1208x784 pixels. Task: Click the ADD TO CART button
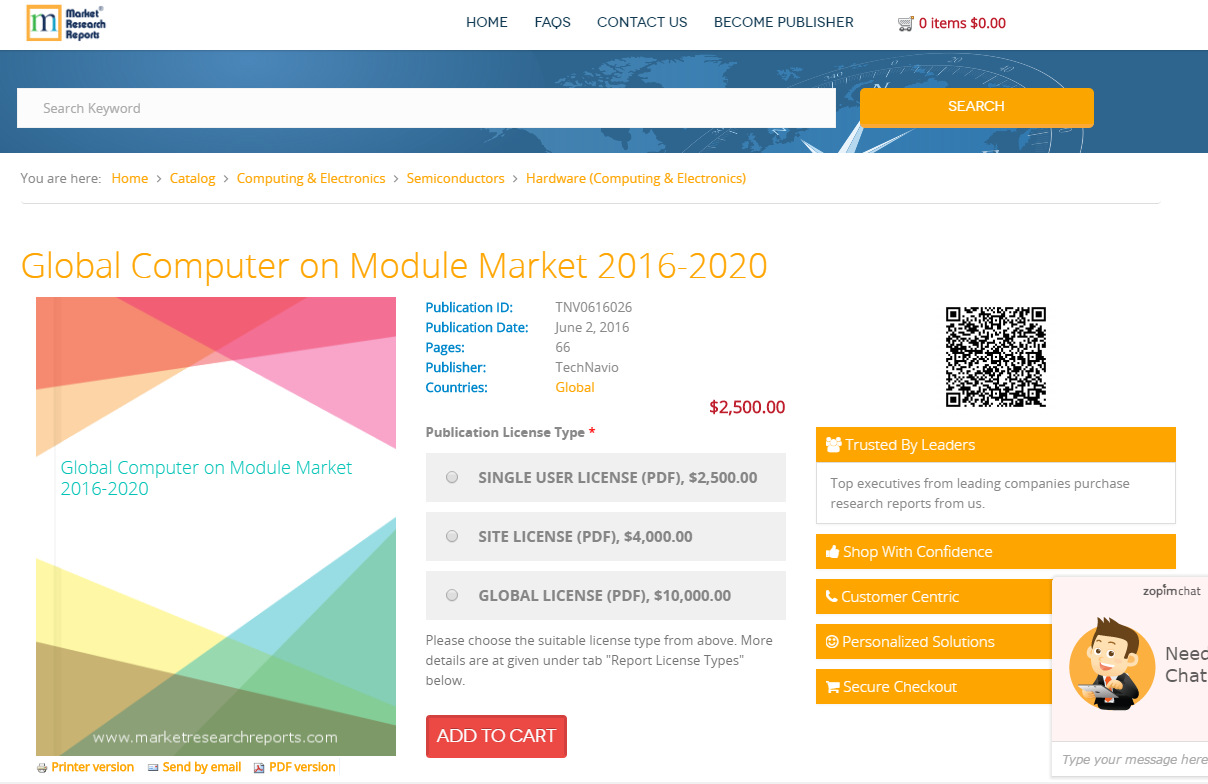tap(496, 736)
